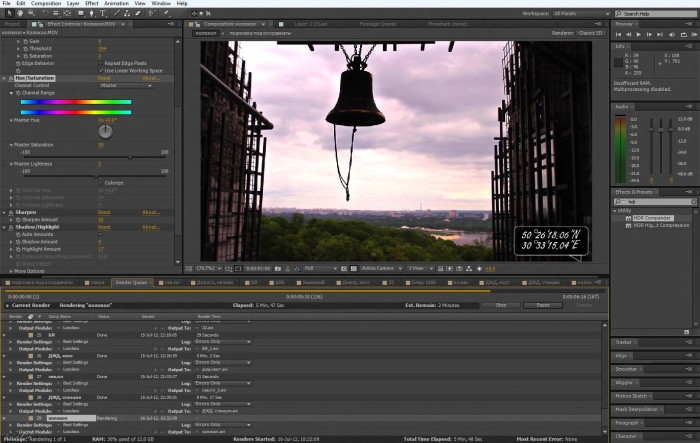Image resolution: width=700 pixels, height=443 pixels.
Task: Pause the current render
Action: (543, 305)
